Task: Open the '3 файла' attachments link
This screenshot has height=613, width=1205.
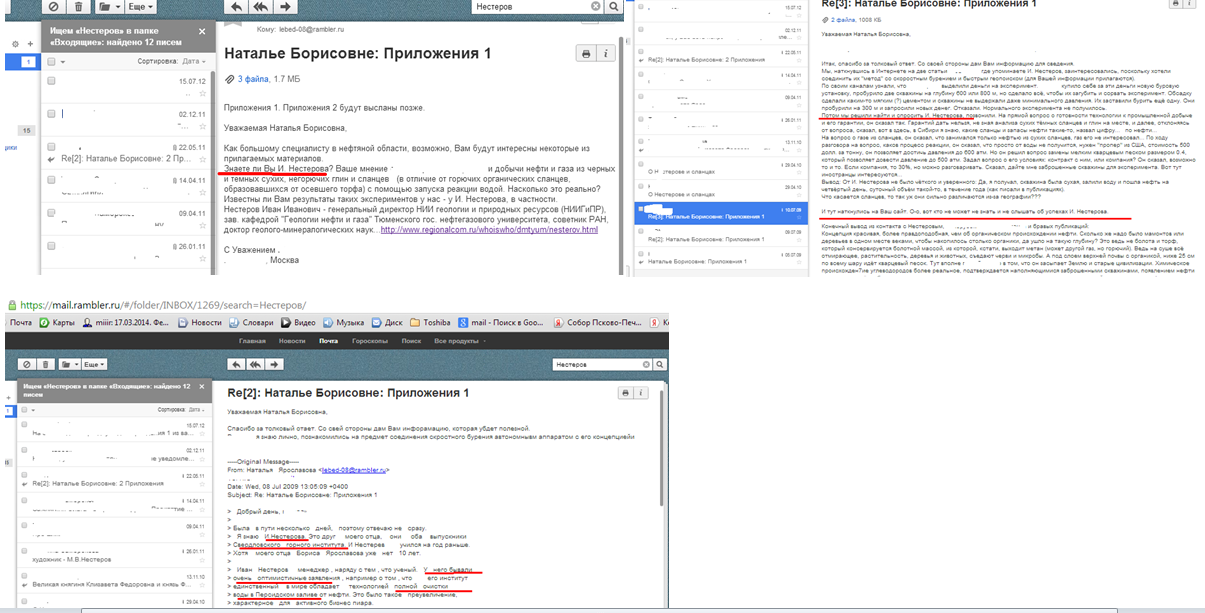Action: [x=254, y=78]
